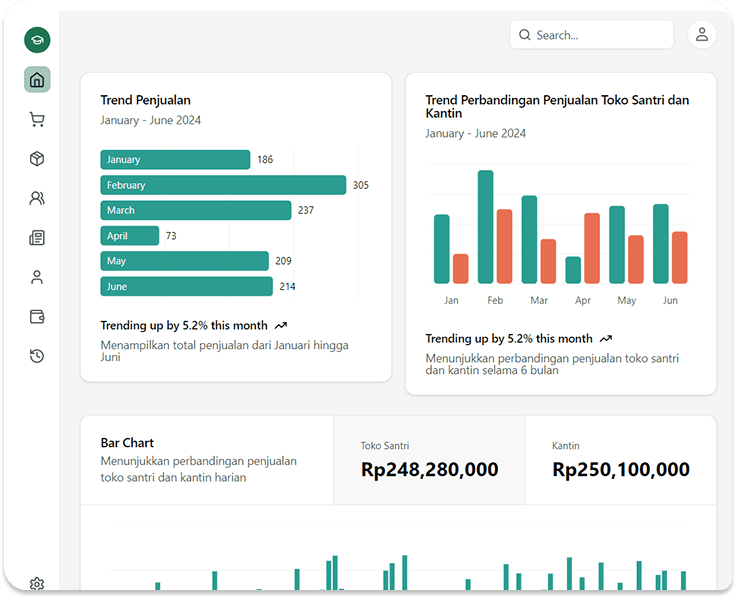Select the April bar showing 73

tap(129, 236)
